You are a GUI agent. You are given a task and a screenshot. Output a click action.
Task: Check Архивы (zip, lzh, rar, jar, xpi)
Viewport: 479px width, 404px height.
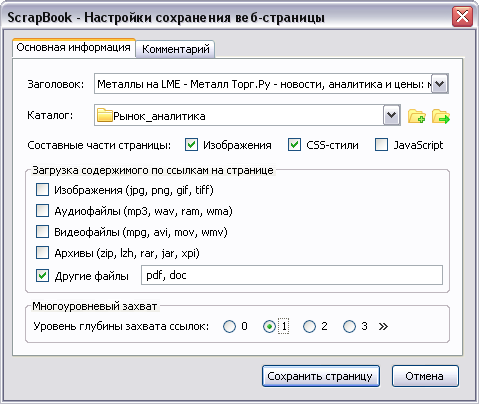tap(42, 253)
